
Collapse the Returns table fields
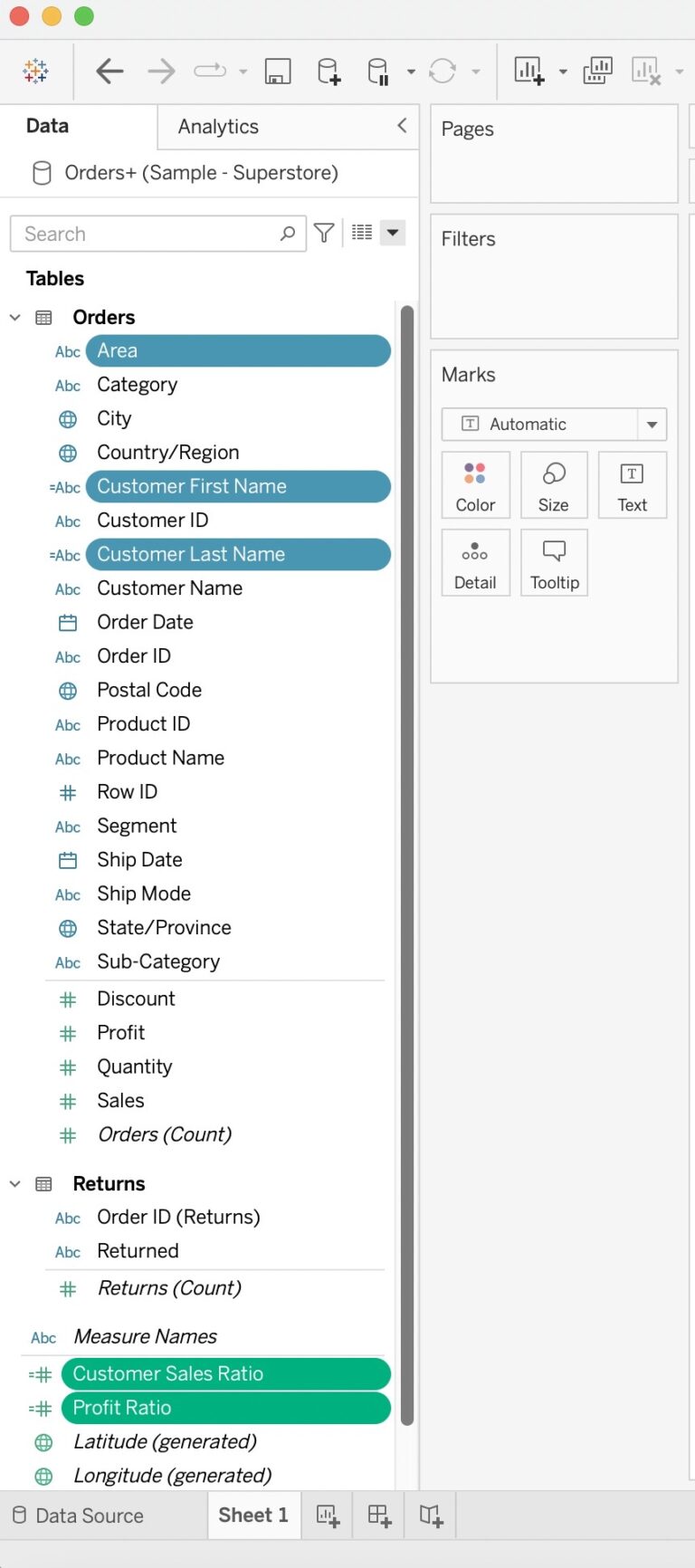tap(14, 1183)
